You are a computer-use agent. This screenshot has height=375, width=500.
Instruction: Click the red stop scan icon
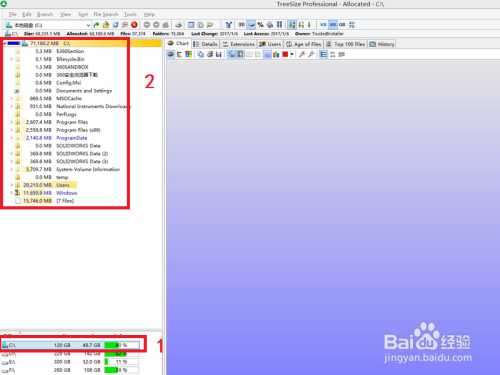[x=134, y=25]
